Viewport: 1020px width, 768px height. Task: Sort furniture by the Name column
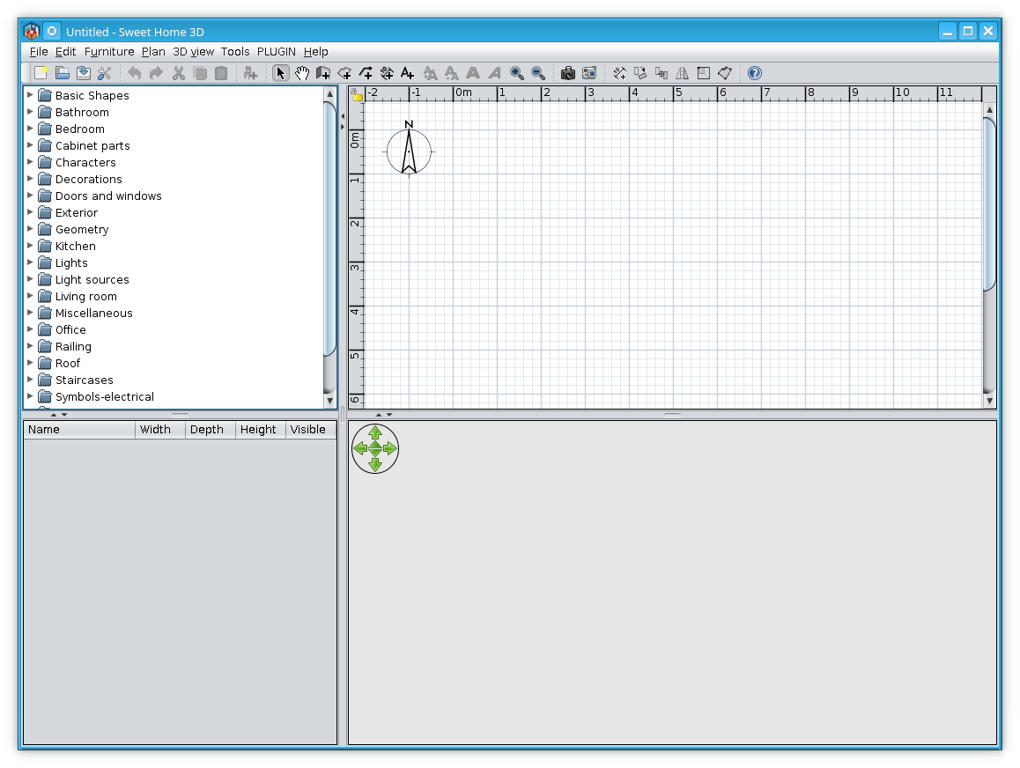pos(79,429)
